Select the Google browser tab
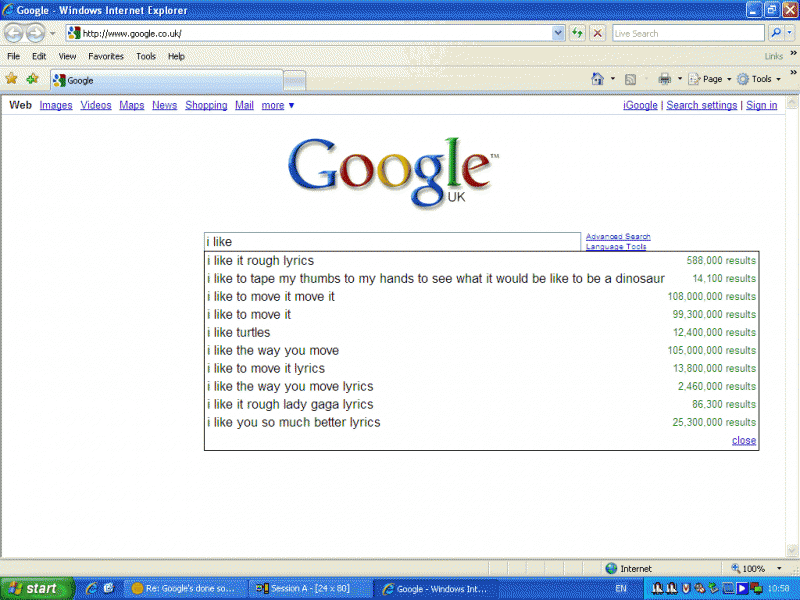This screenshot has height=600, width=800. (167, 80)
